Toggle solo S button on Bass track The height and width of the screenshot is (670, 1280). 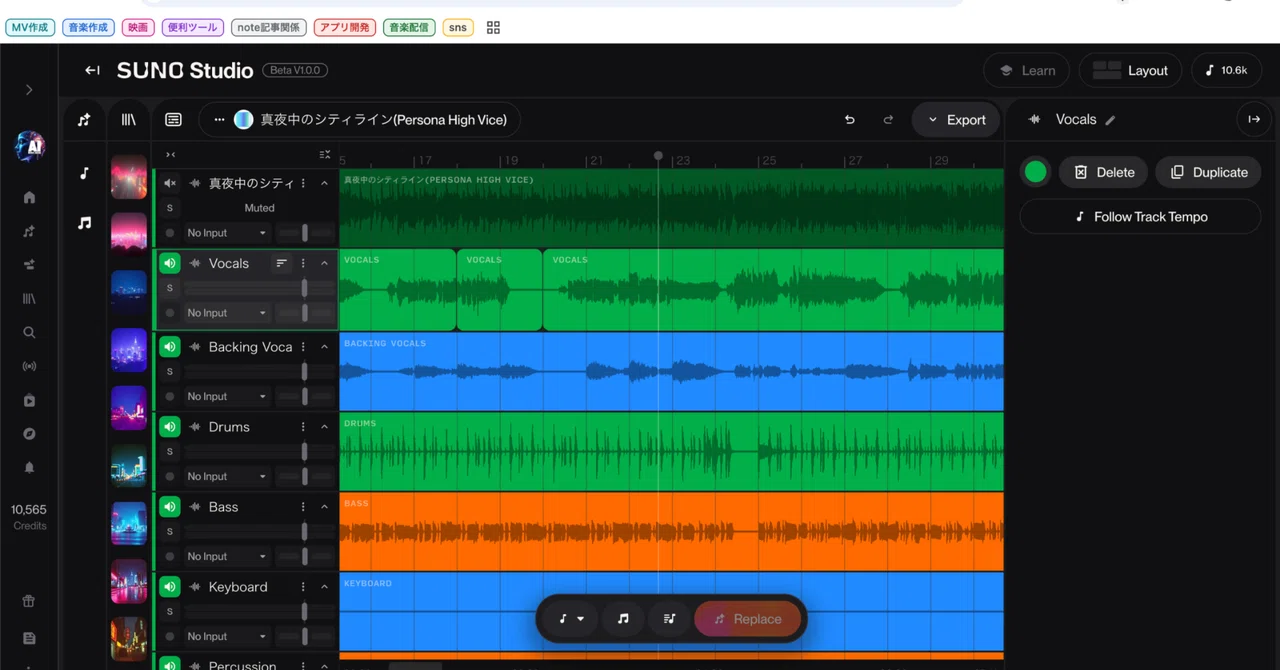[x=170, y=531]
